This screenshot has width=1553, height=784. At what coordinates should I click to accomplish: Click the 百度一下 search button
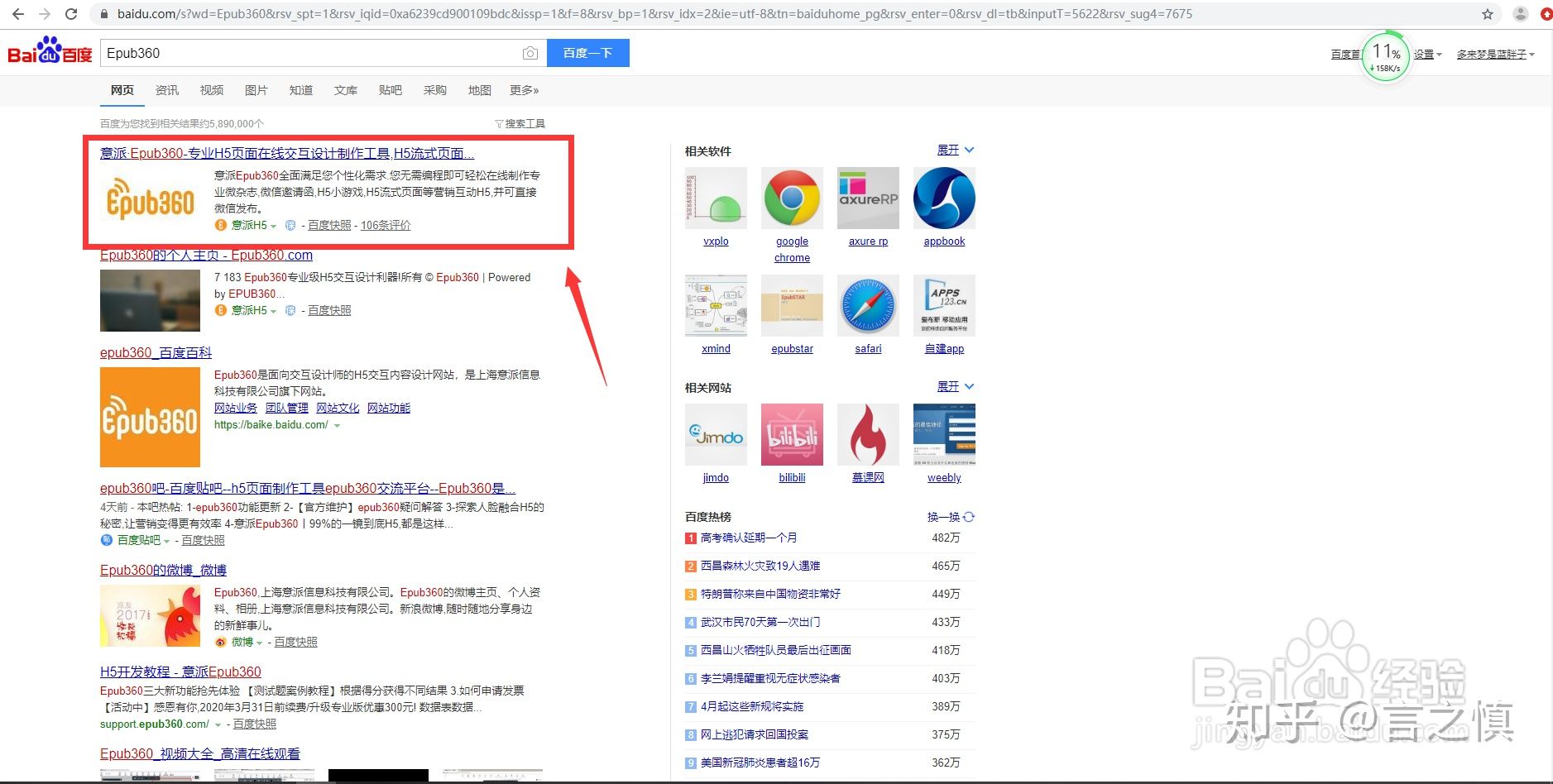[x=588, y=53]
